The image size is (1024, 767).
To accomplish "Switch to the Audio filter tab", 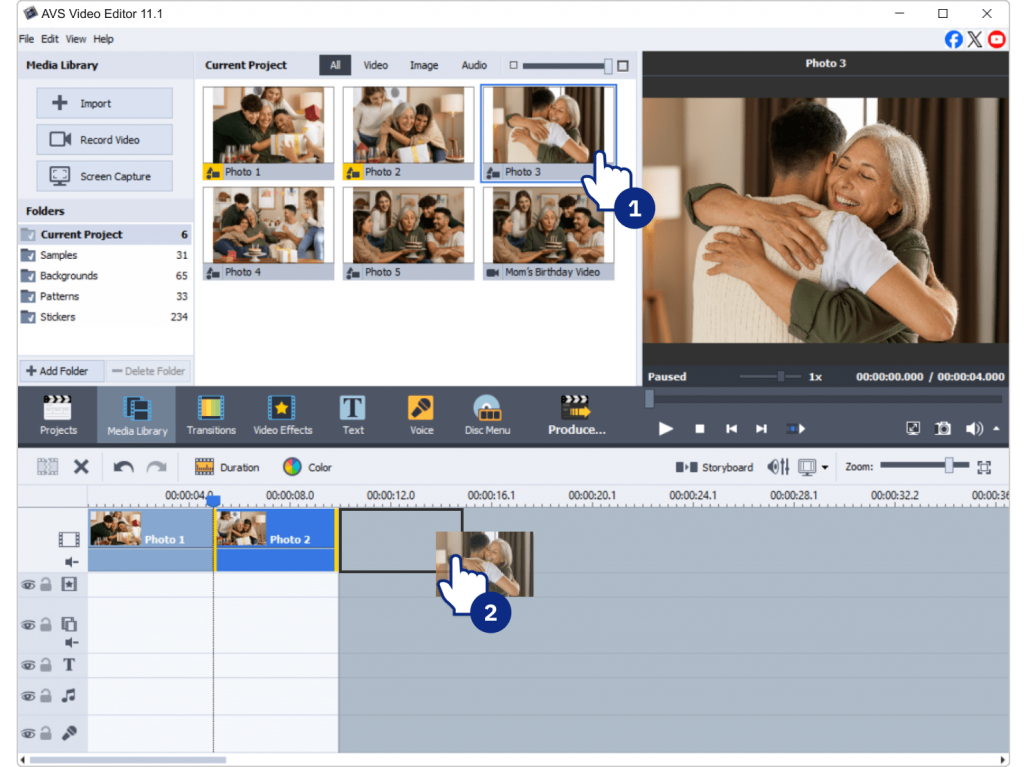I will [x=474, y=65].
